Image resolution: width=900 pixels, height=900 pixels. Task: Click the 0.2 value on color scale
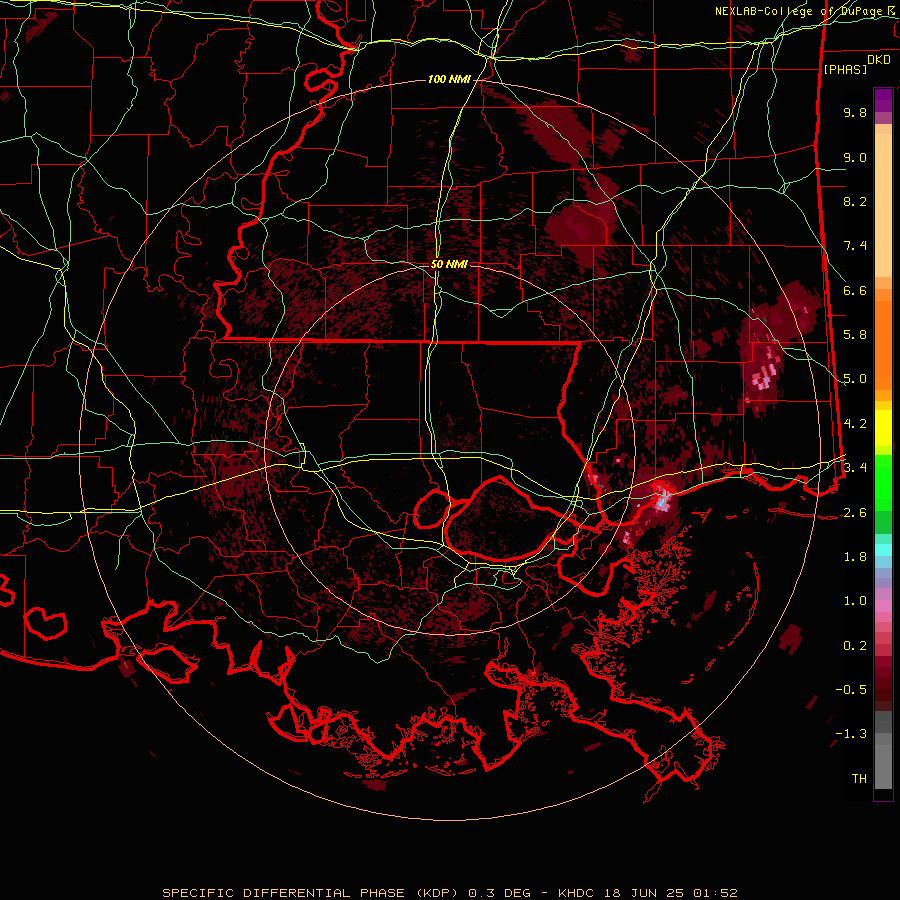coord(855,646)
